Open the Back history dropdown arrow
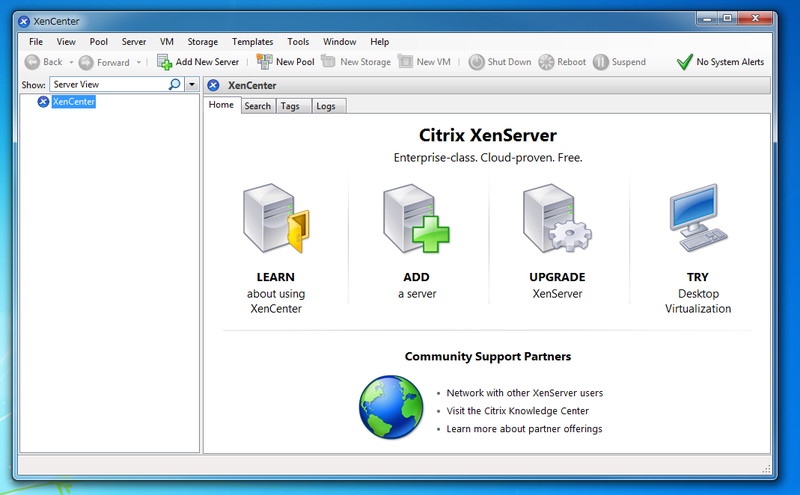Screen dimensions: 800x495 (71, 62)
